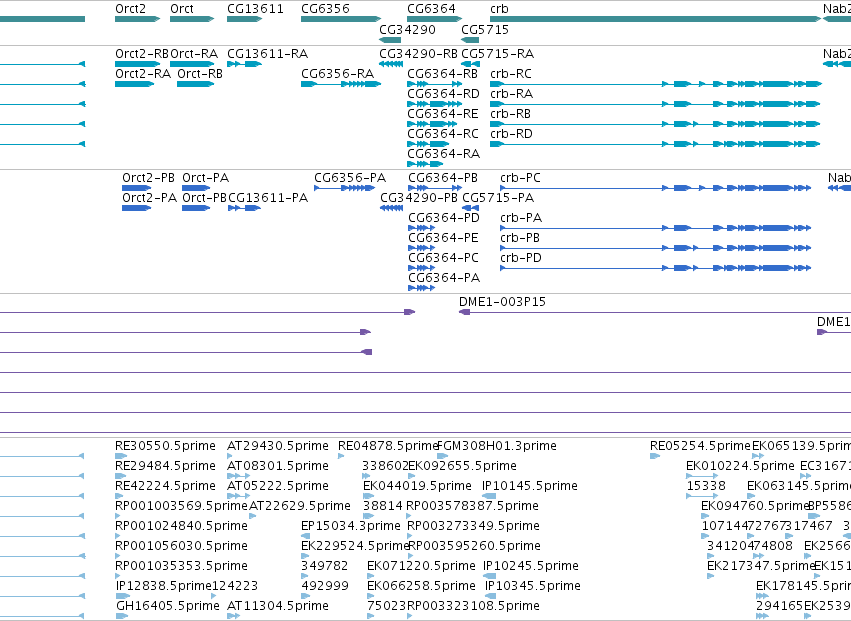
Task: Click protein CG6364-PB label
Action: [x=443, y=178]
